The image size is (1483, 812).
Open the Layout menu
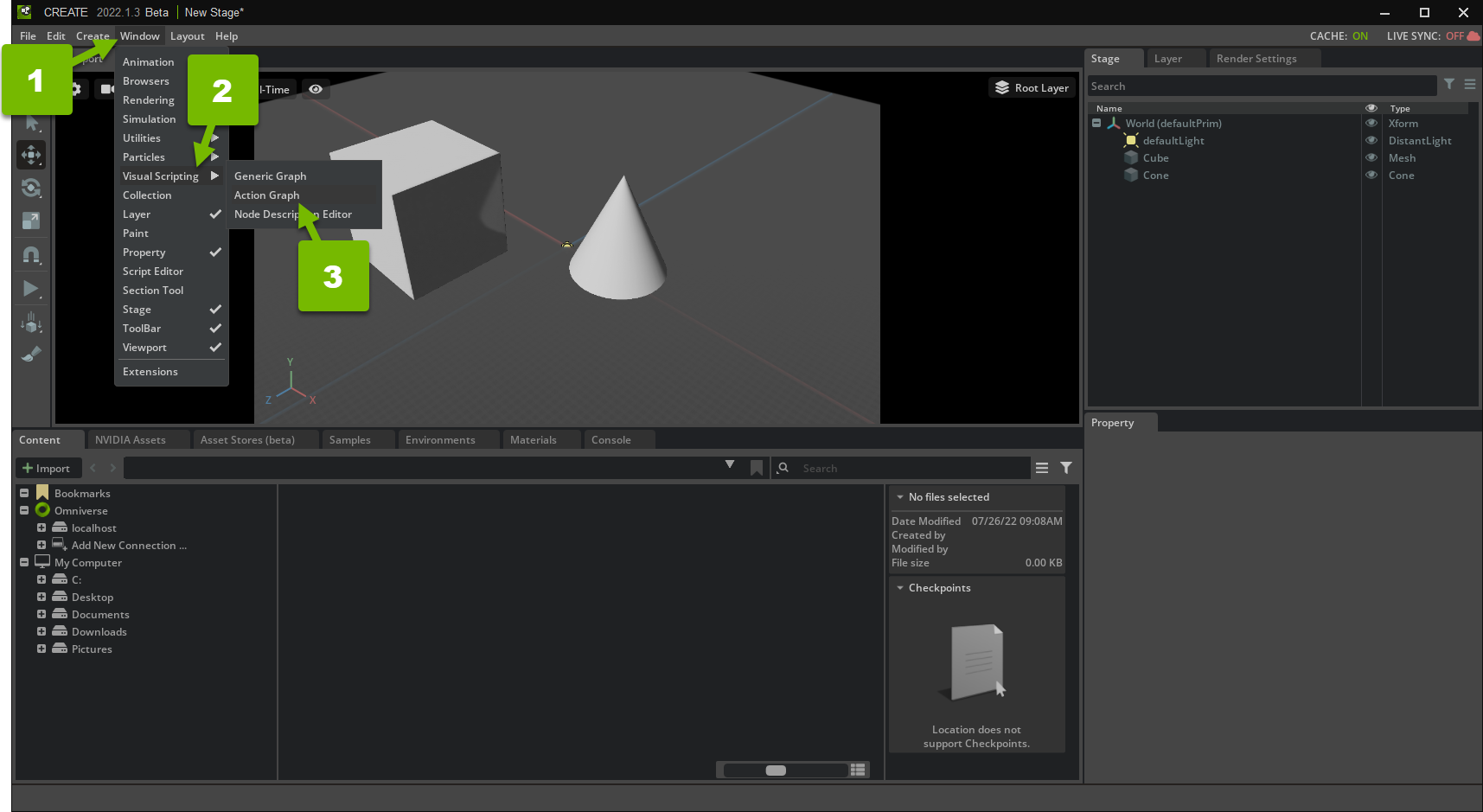187,35
